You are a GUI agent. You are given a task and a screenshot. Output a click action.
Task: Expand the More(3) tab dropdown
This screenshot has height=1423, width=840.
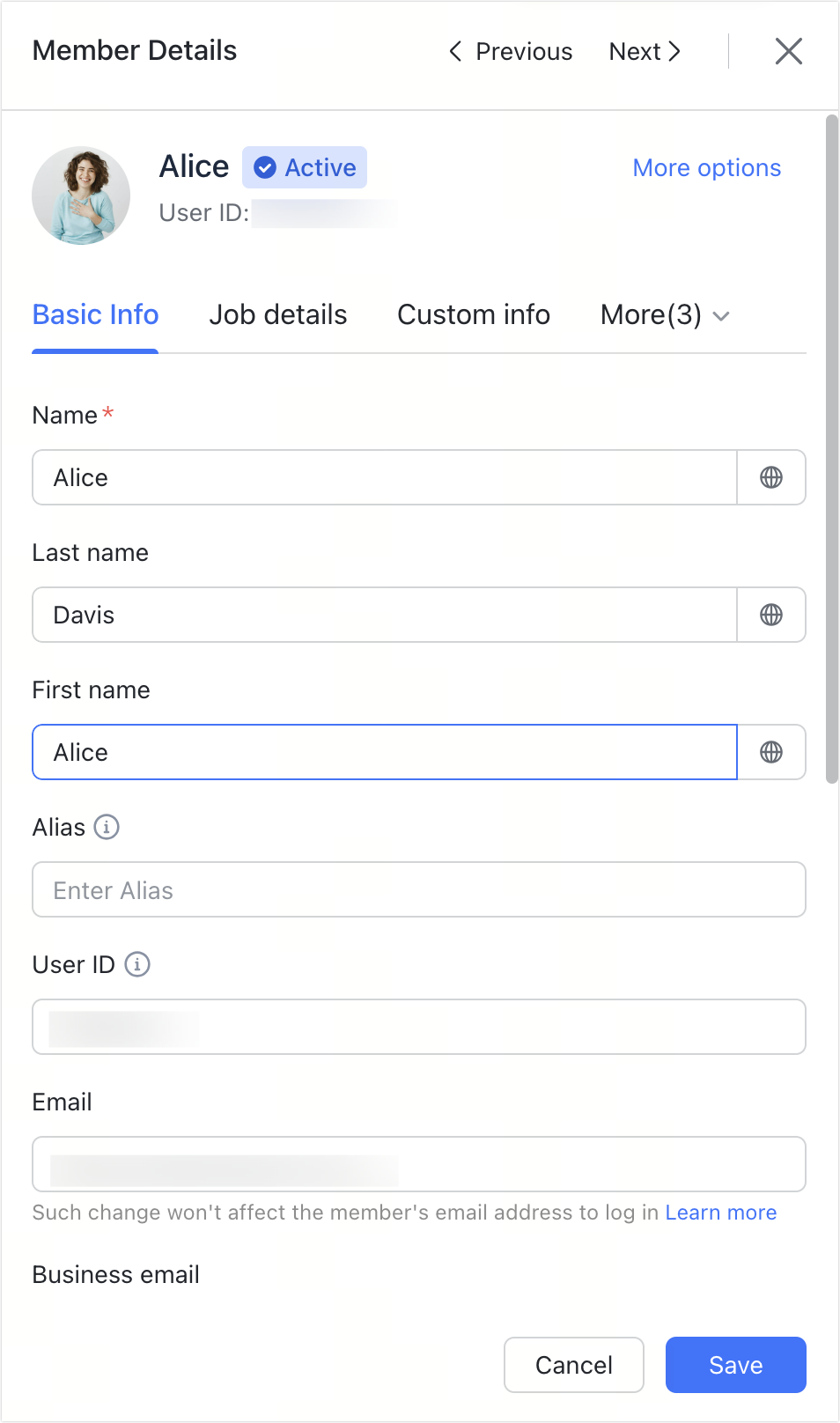(x=665, y=314)
